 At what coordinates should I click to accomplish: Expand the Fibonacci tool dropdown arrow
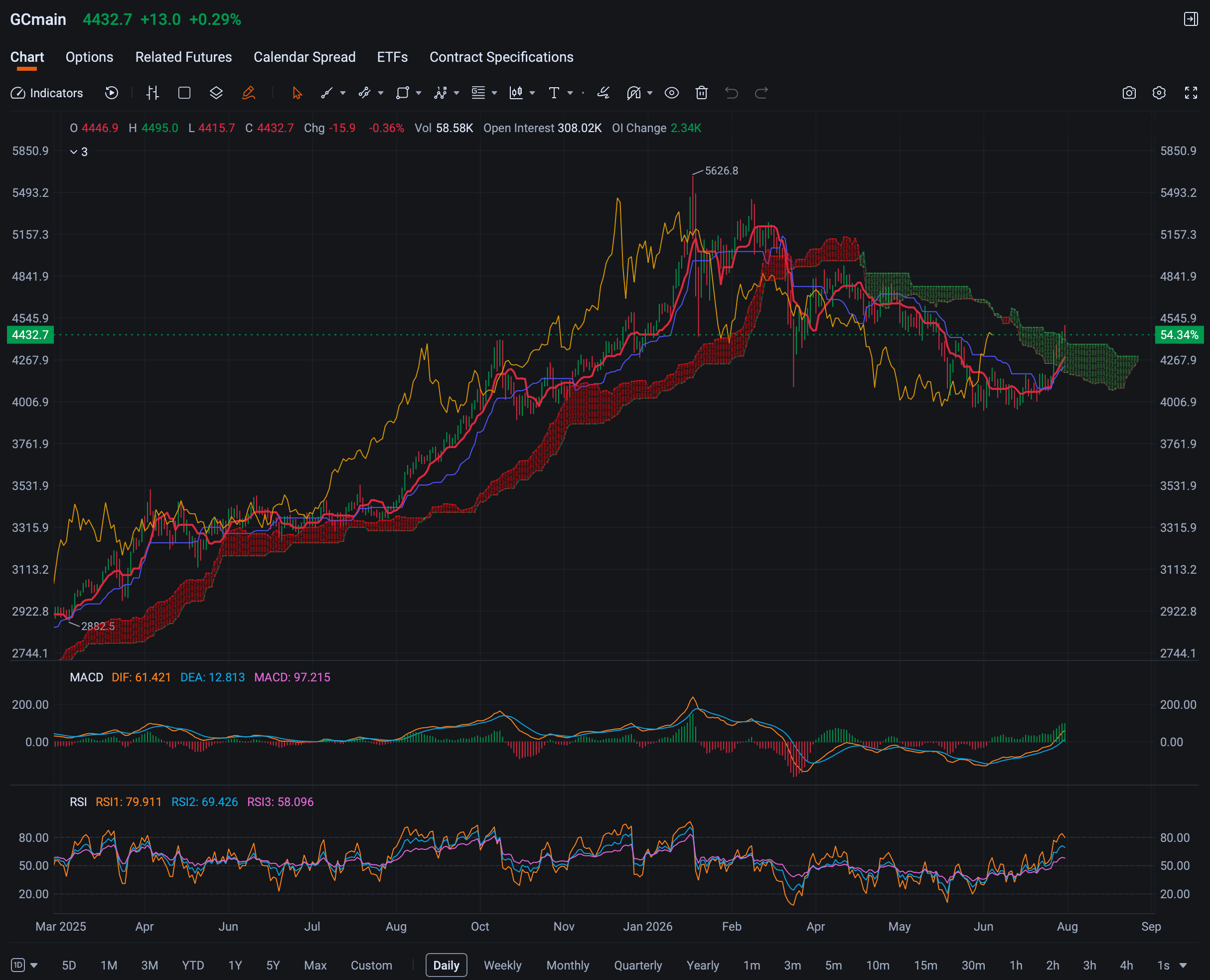click(x=494, y=93)
